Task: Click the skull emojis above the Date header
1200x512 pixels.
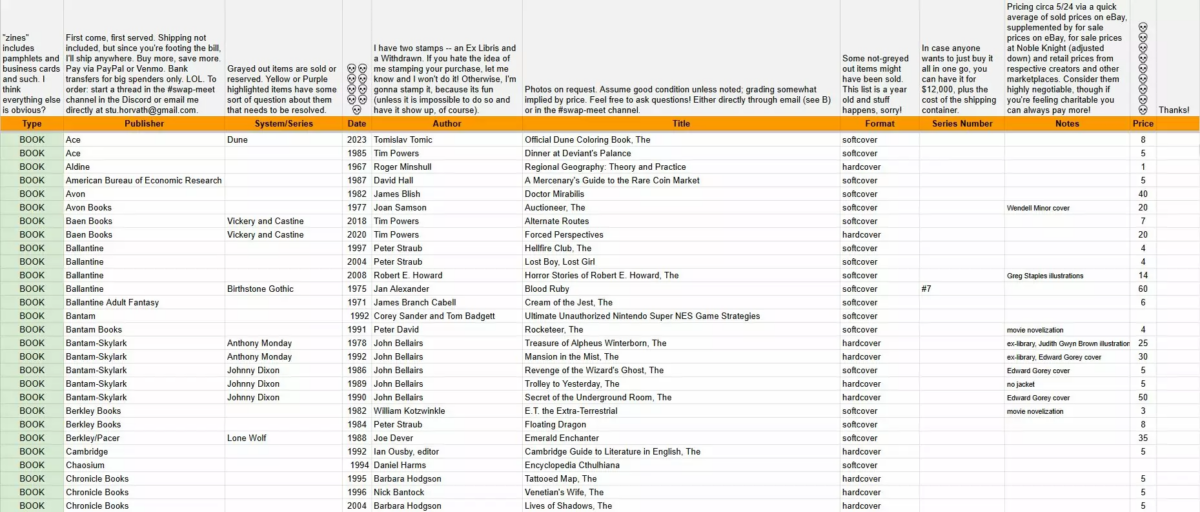Action: tap(357, 87)
